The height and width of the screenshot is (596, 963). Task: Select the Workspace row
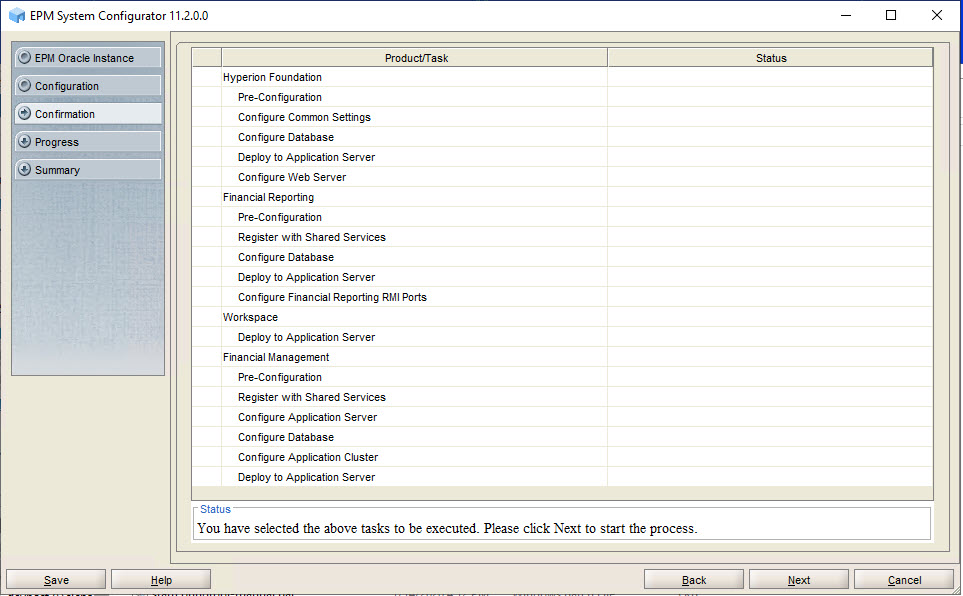coord(562,317)
